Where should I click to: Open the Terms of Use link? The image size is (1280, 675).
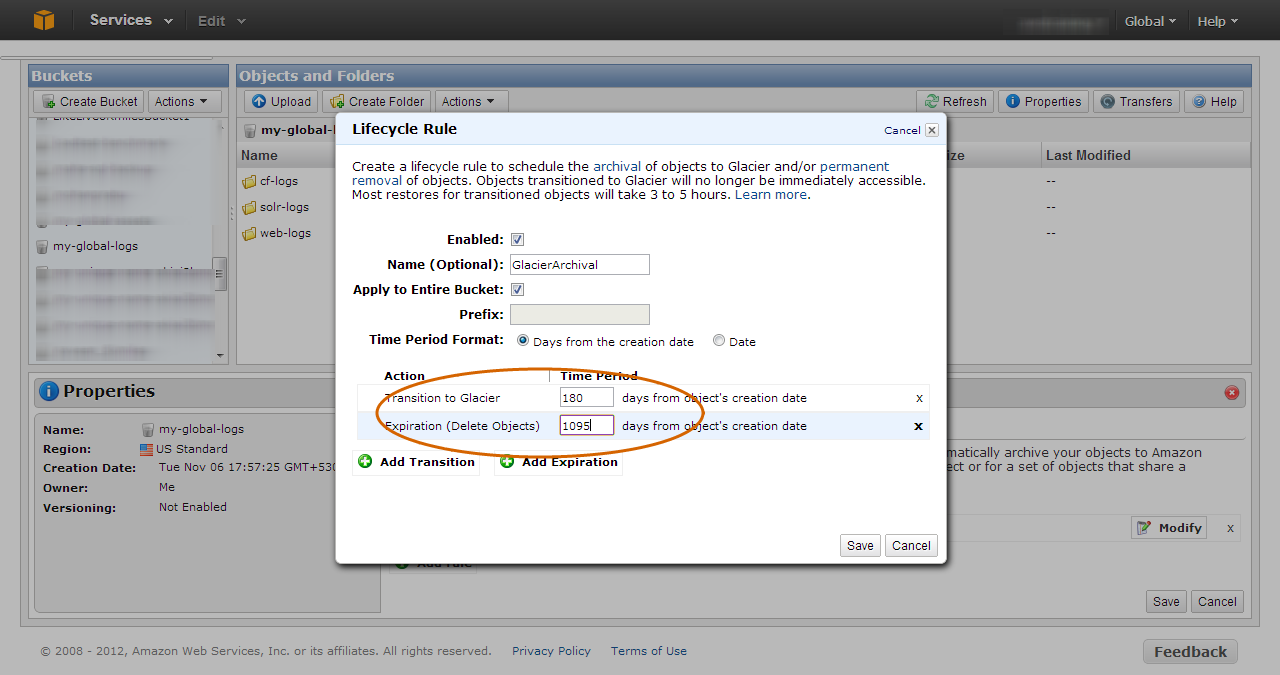point(649,651)
